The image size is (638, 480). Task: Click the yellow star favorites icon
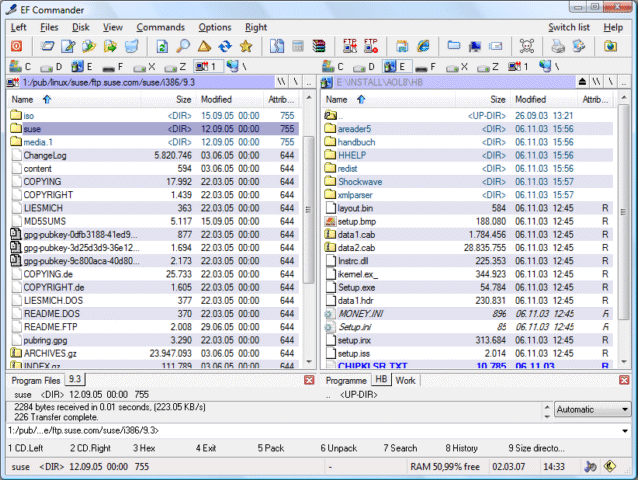click(x=245, y=46)
